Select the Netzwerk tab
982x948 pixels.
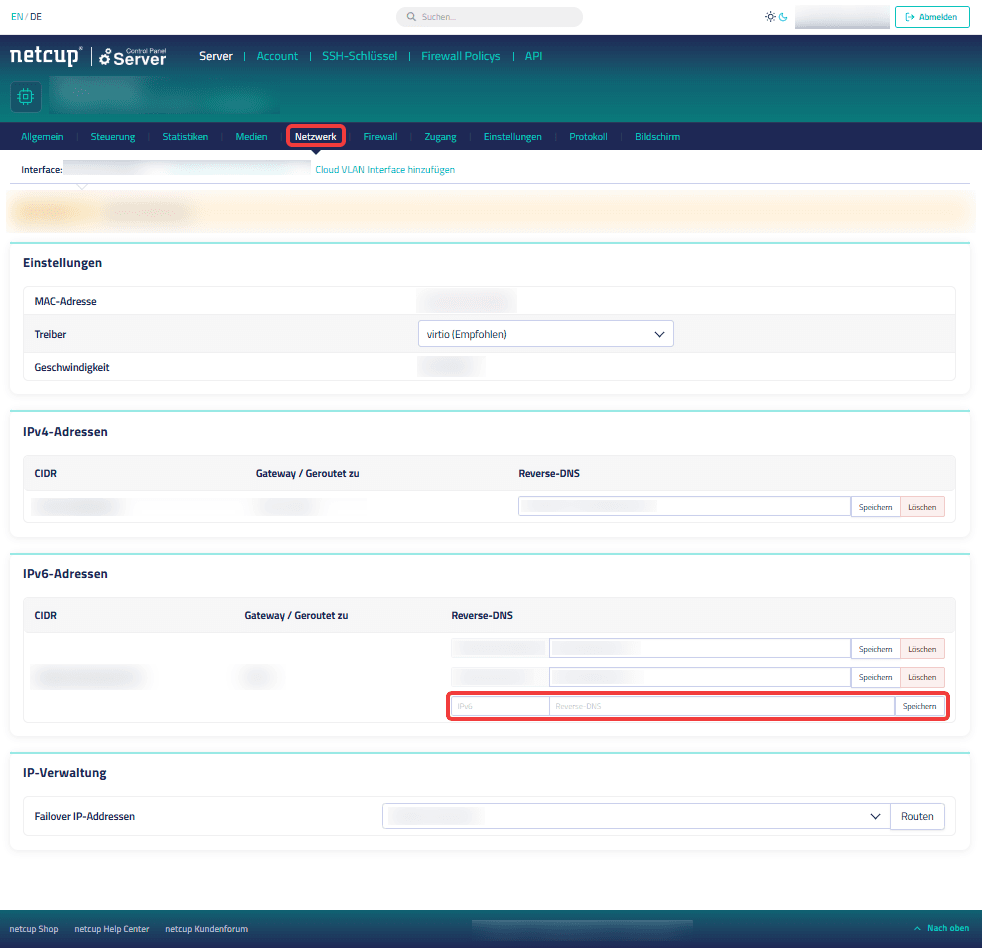pyautogui.click(x=316, y=137)
